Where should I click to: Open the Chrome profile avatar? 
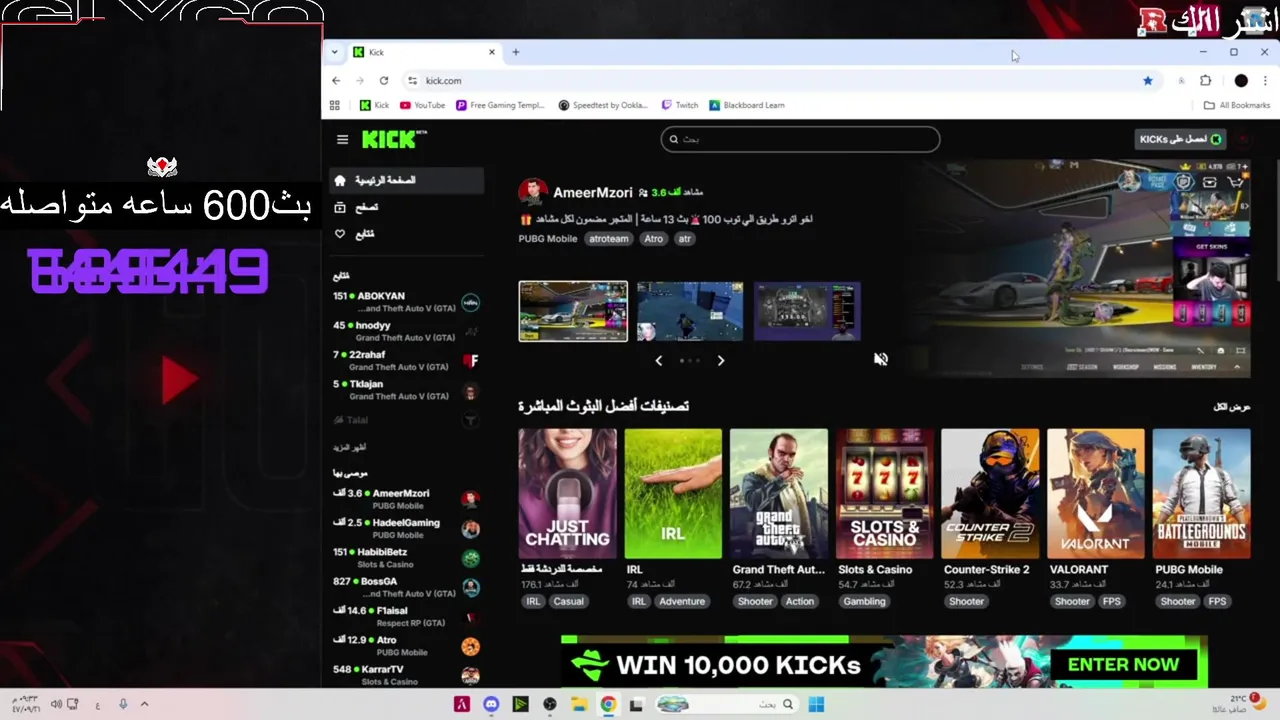click(x=1241, y=81)
